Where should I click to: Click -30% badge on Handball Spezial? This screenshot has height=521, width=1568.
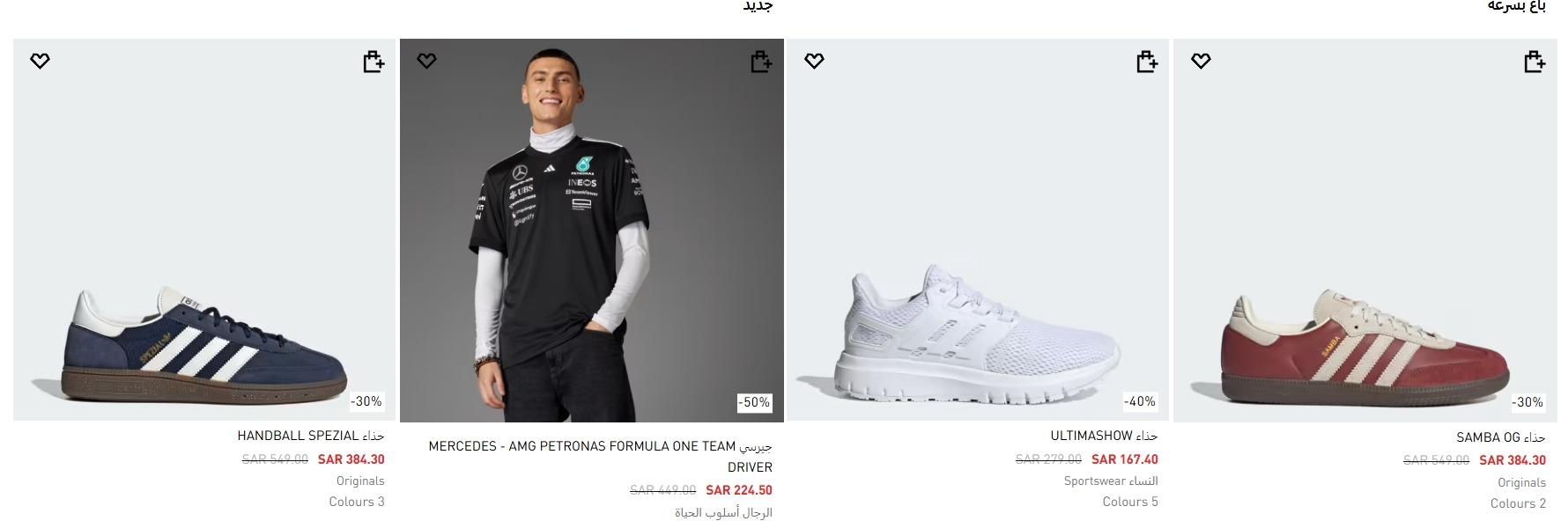click(x=366, y=401)
